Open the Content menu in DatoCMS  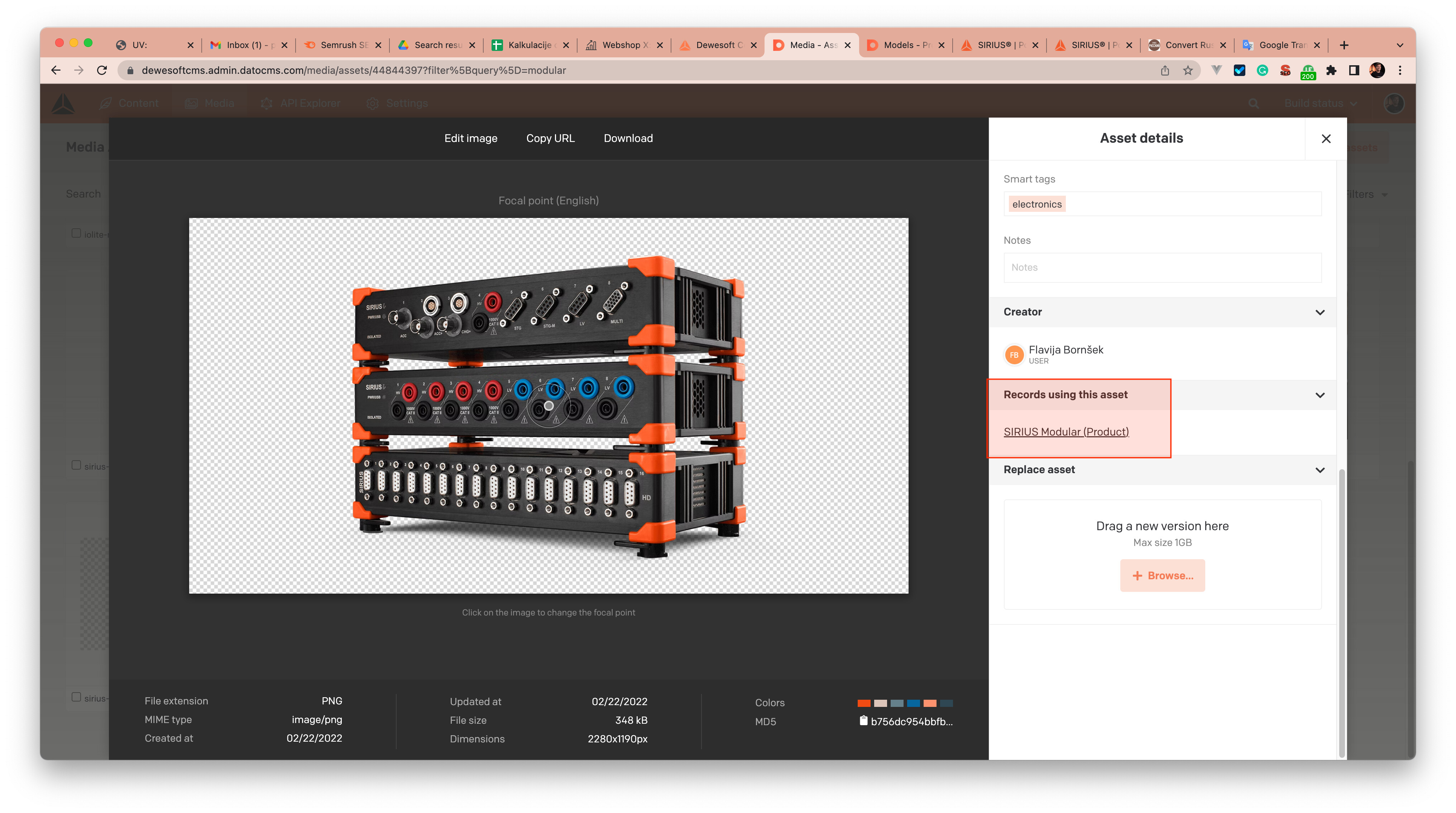click(129, 104)
